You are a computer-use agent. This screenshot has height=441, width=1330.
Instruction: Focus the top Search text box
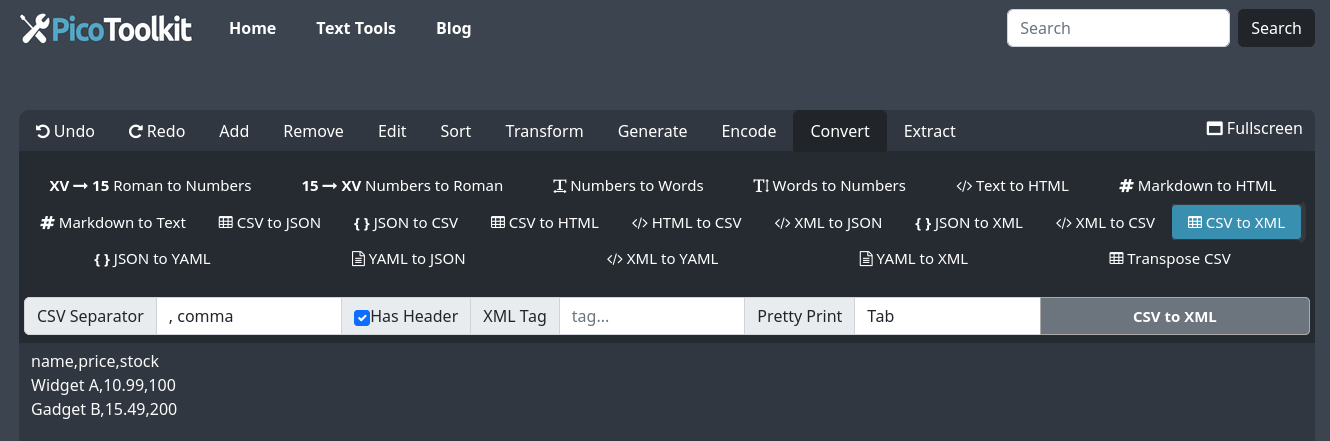coord(1117,28)
